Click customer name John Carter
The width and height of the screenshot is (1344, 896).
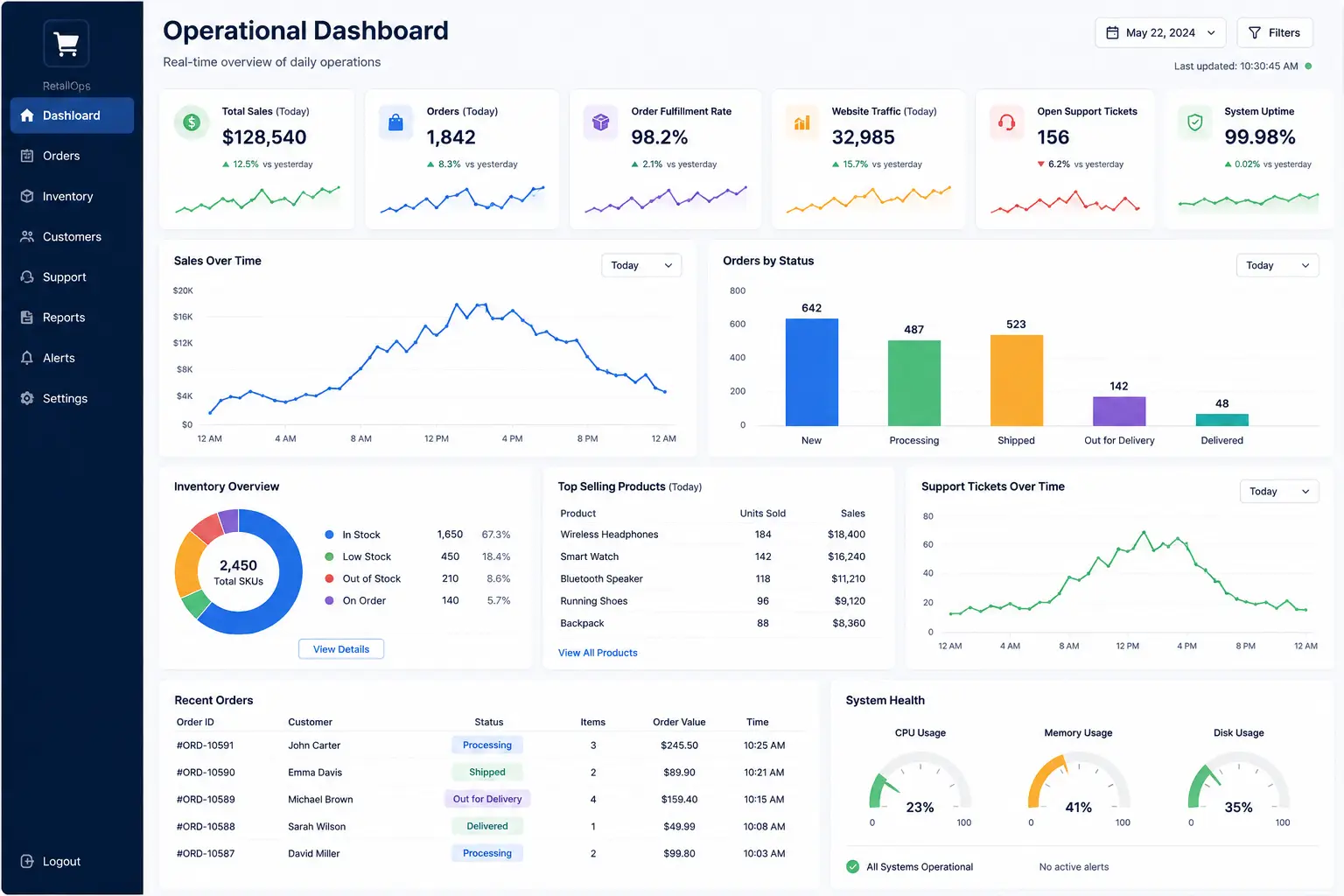coord(314,745)
